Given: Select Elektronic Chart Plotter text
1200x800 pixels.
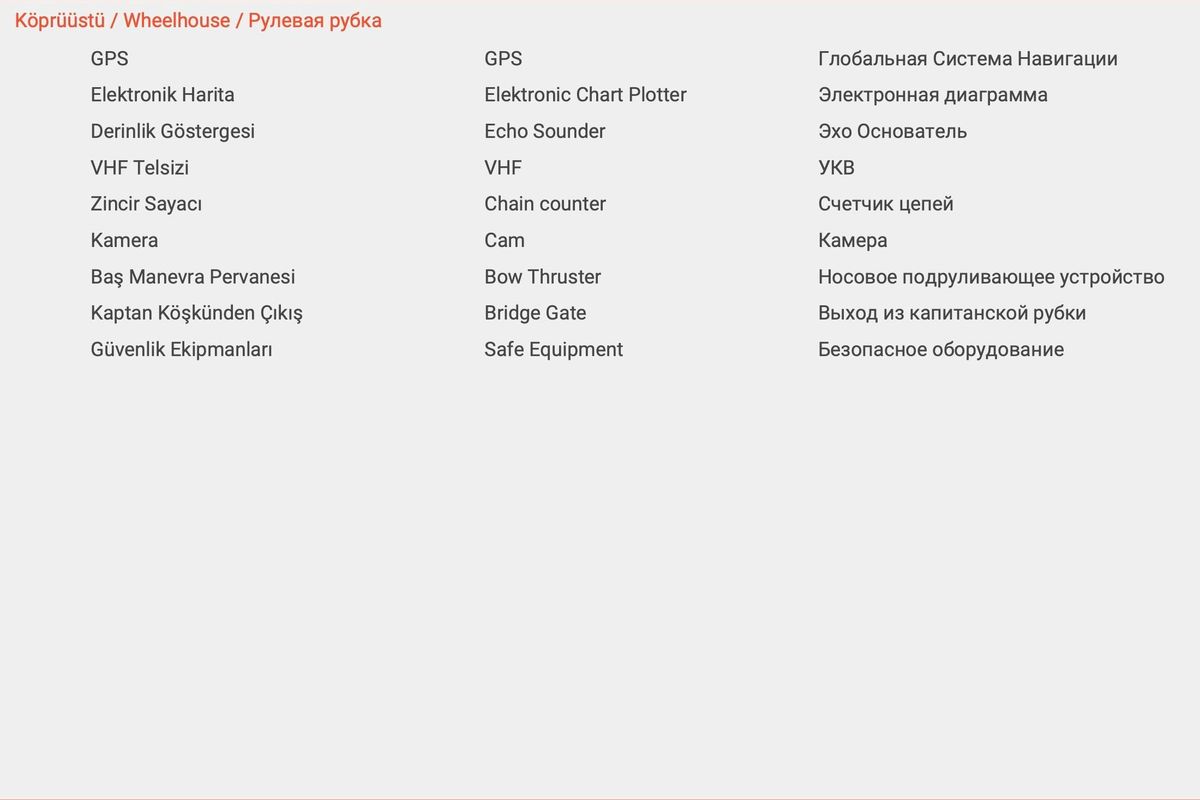Looking at the screenshot, I should pos(585,95).
